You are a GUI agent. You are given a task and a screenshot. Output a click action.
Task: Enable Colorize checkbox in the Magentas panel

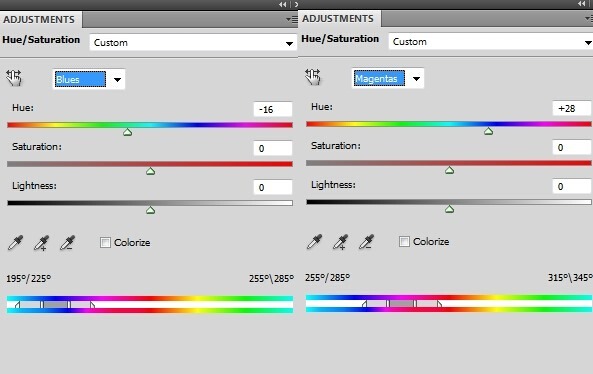click(404, 241)
